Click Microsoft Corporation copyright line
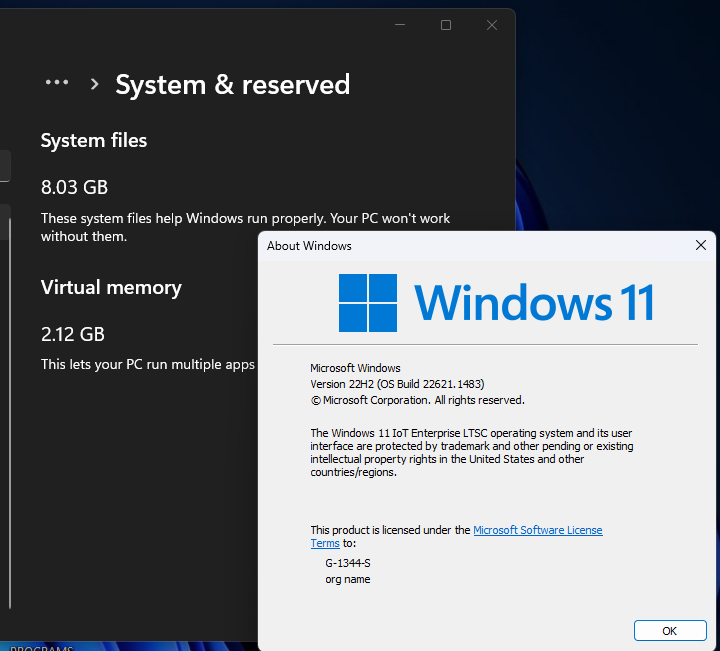Screen dimensions: 720x651 pos(417,400)
